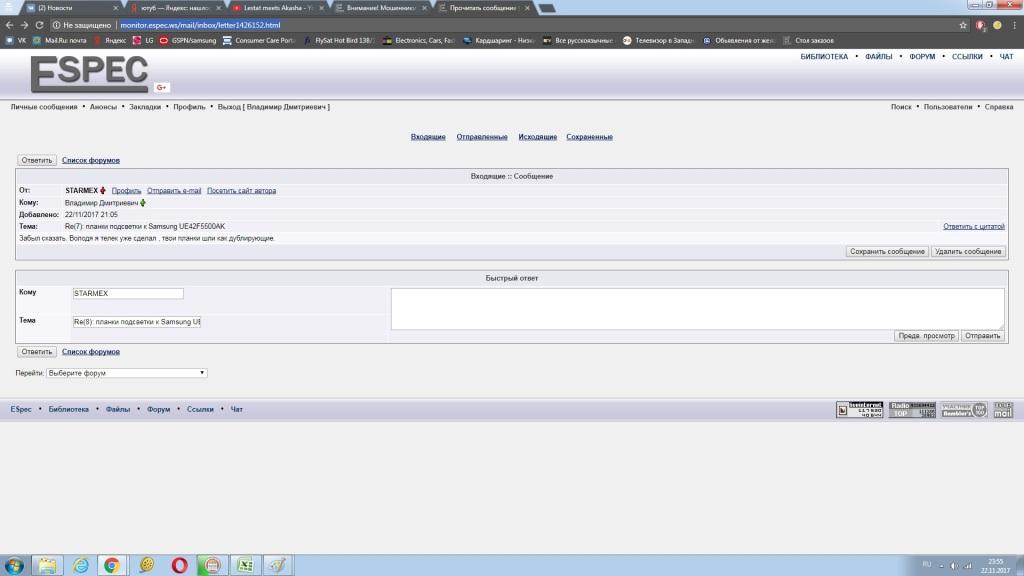Click the VK bookmark in bookmarks bar

tap(16, 41)
